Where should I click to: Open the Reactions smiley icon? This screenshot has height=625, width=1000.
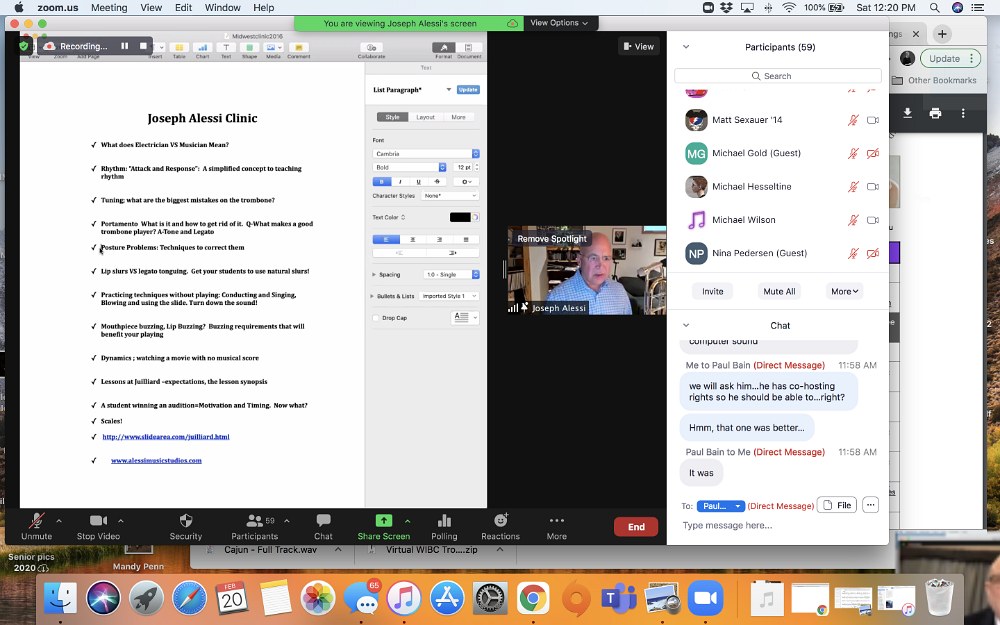pos(501,520)
